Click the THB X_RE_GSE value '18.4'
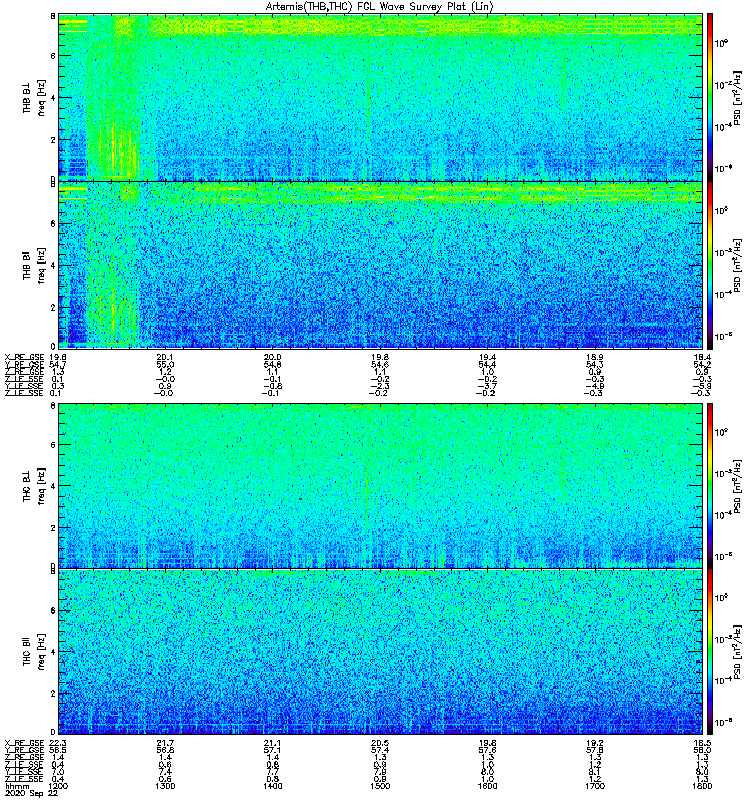 pyautogui.click(x=702, y=357)
